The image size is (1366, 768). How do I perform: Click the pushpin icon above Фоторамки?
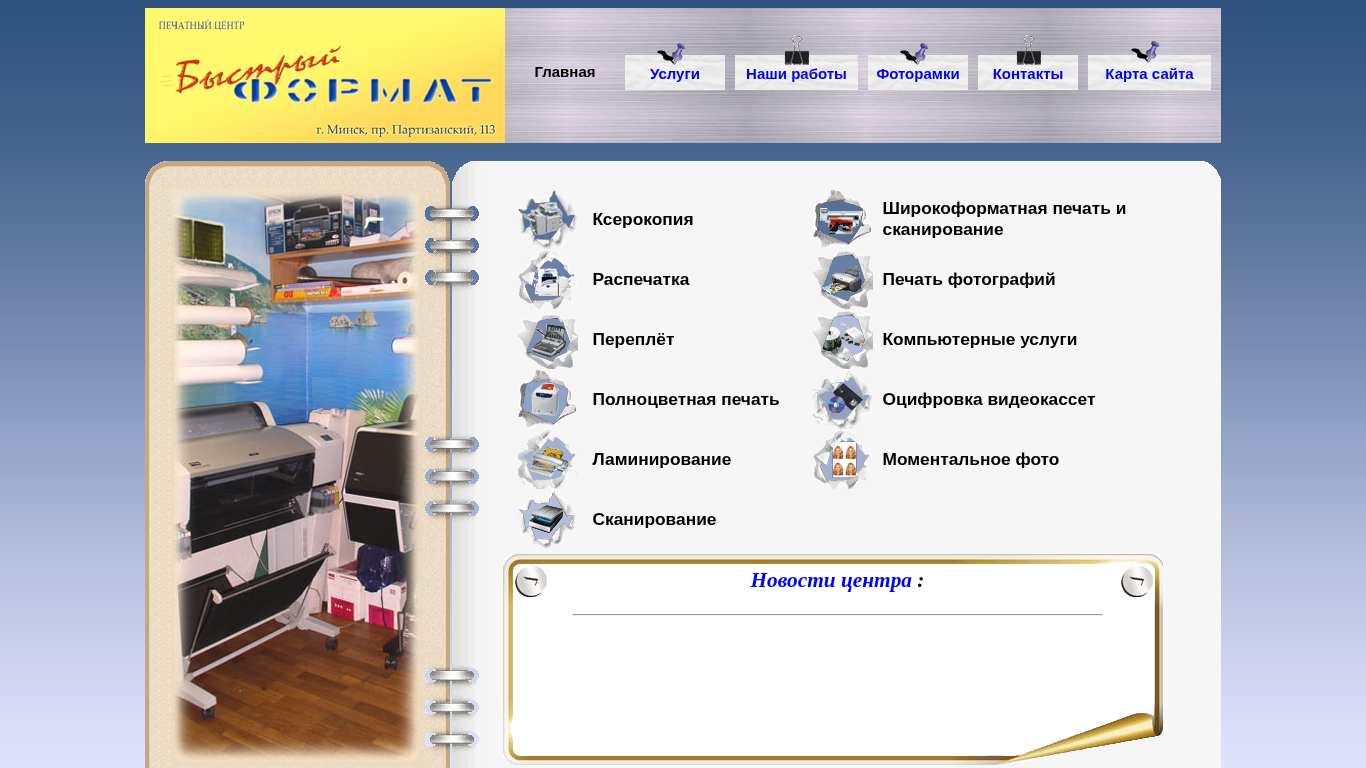click(914, 53)
